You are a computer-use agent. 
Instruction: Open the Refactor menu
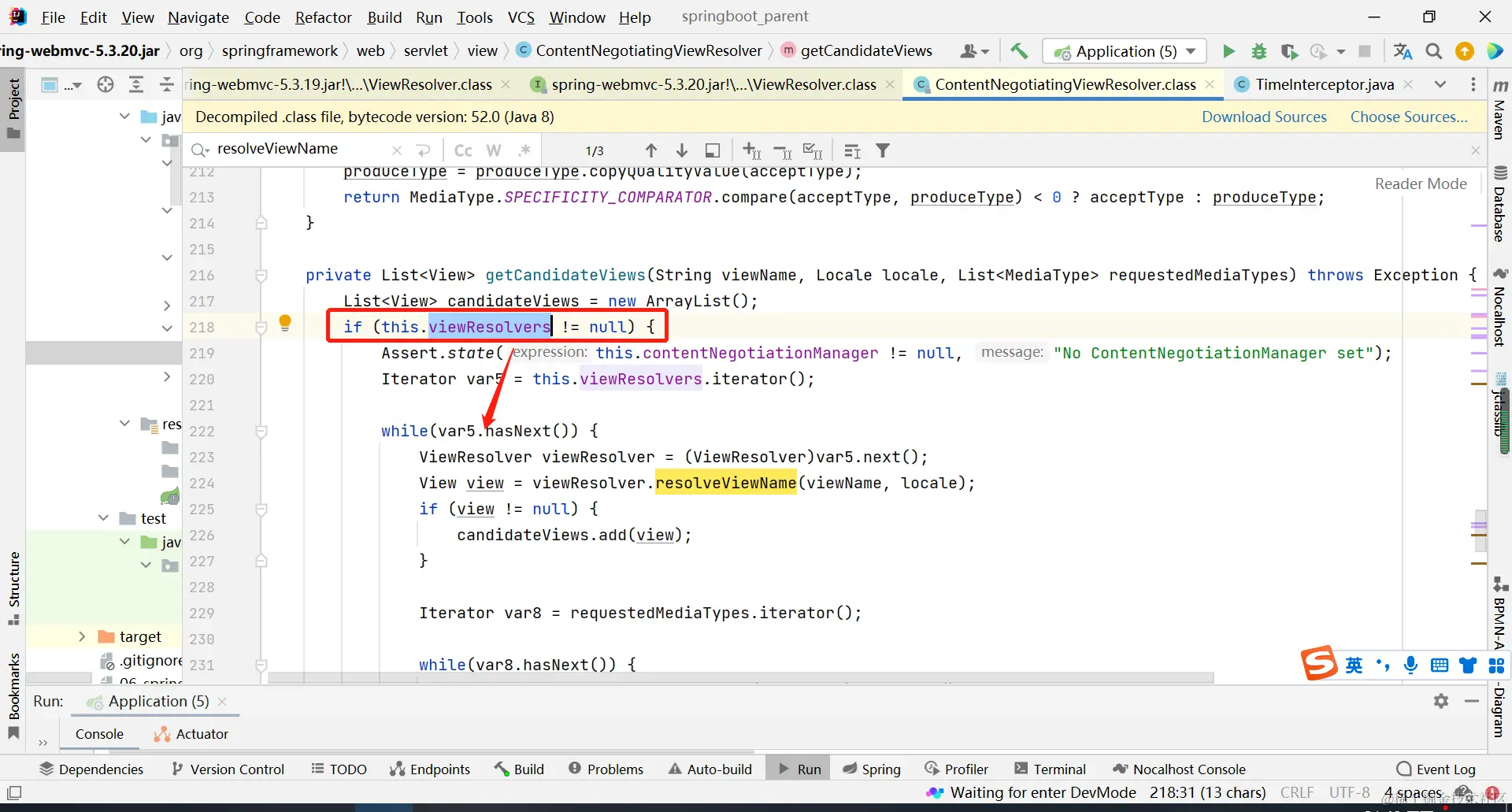click(x=323, y=17)
